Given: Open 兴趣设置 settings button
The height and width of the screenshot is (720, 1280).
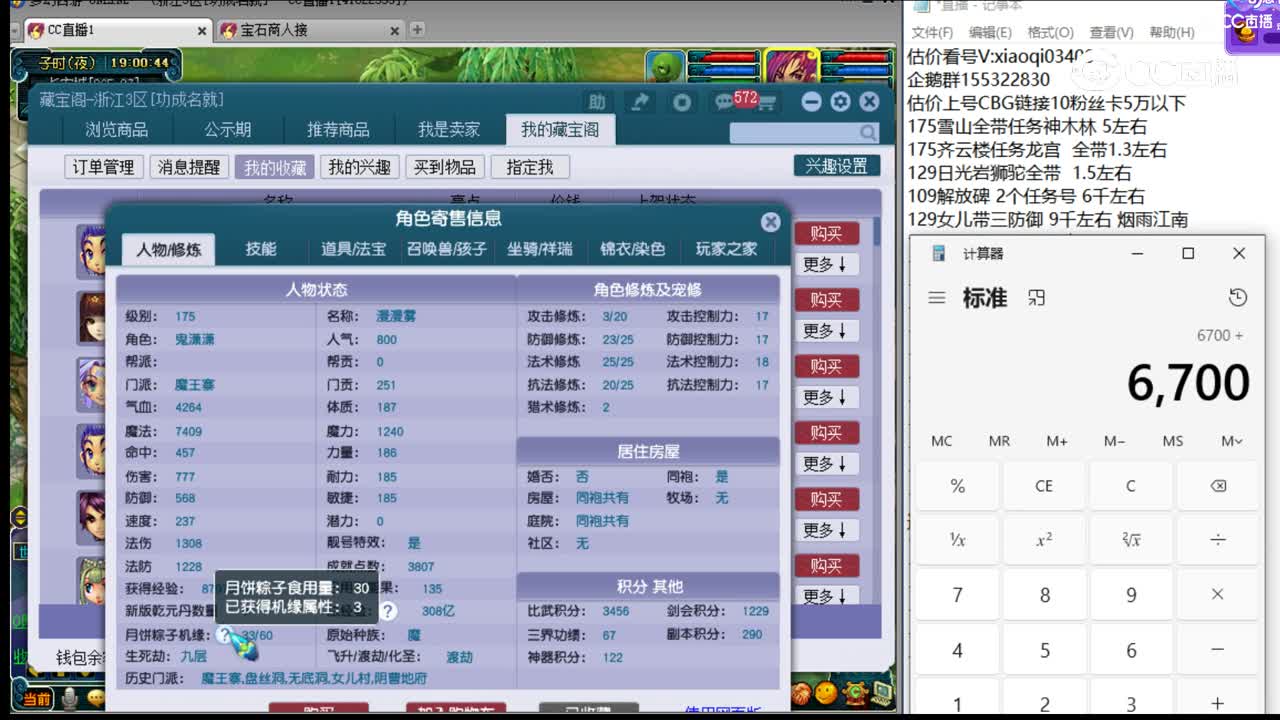Looking at the screenshot, I should click(837, 166).
